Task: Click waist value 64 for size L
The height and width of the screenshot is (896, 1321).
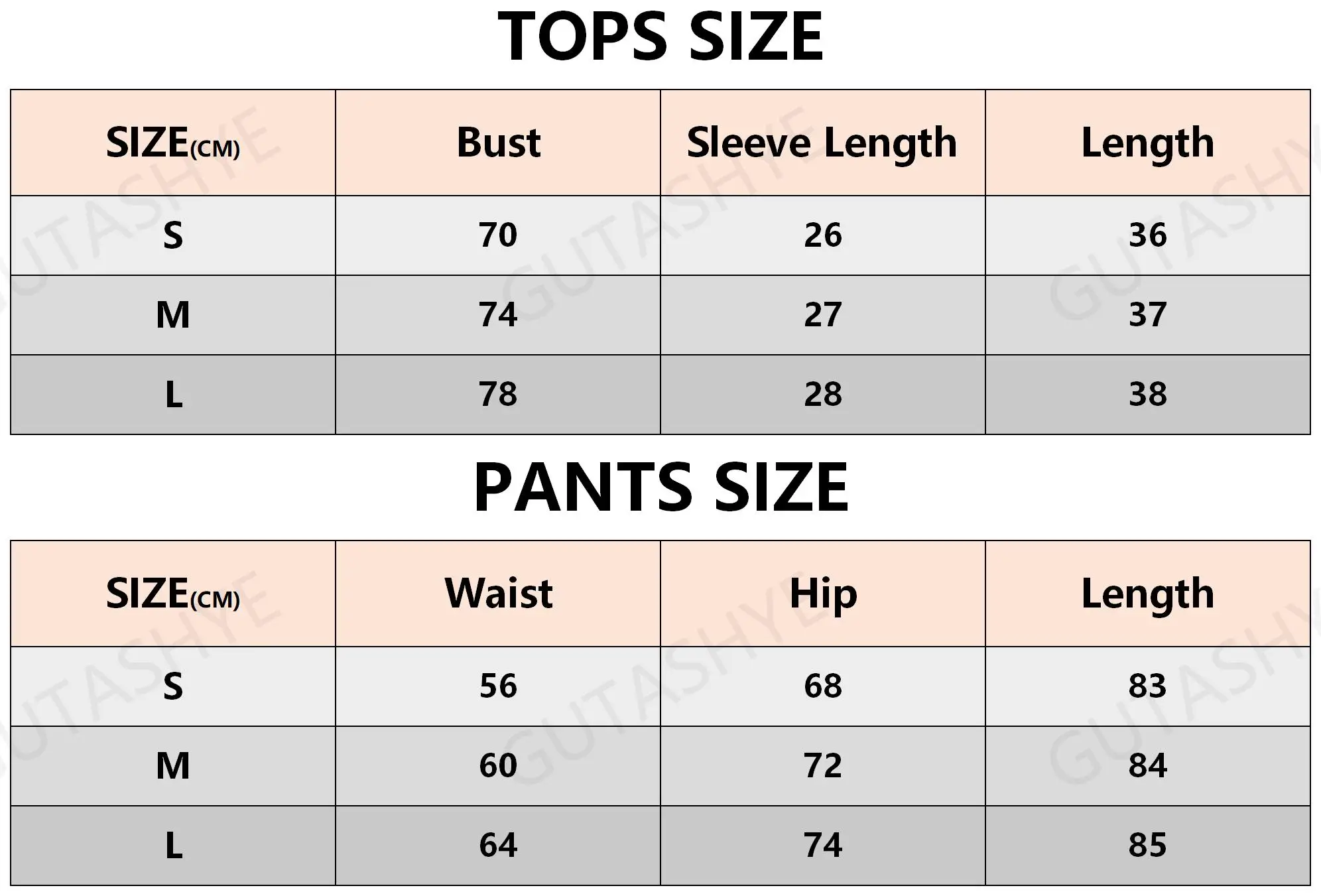Action: tap(498, 846)
